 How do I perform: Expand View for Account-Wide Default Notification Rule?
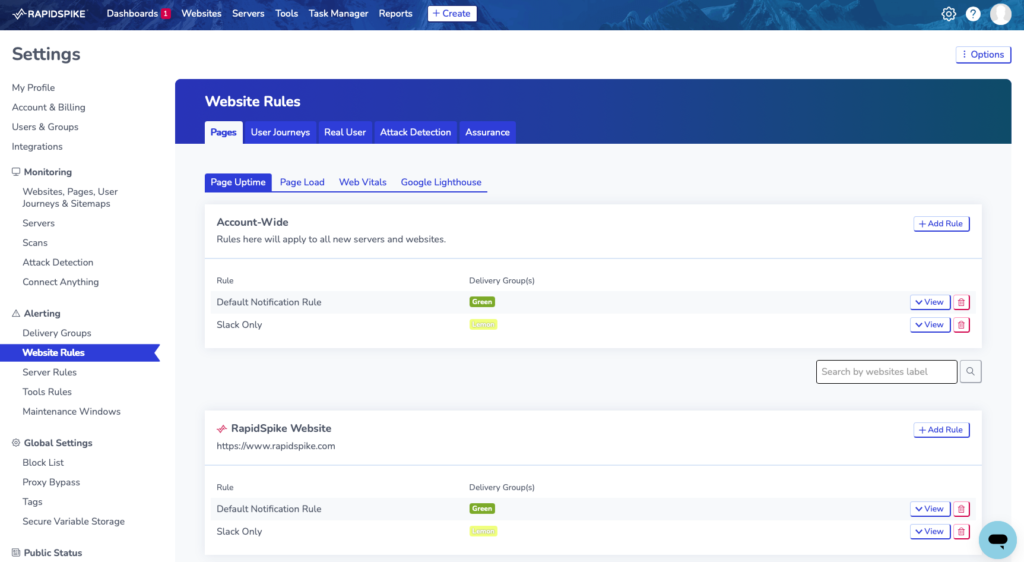coord(930,302)
